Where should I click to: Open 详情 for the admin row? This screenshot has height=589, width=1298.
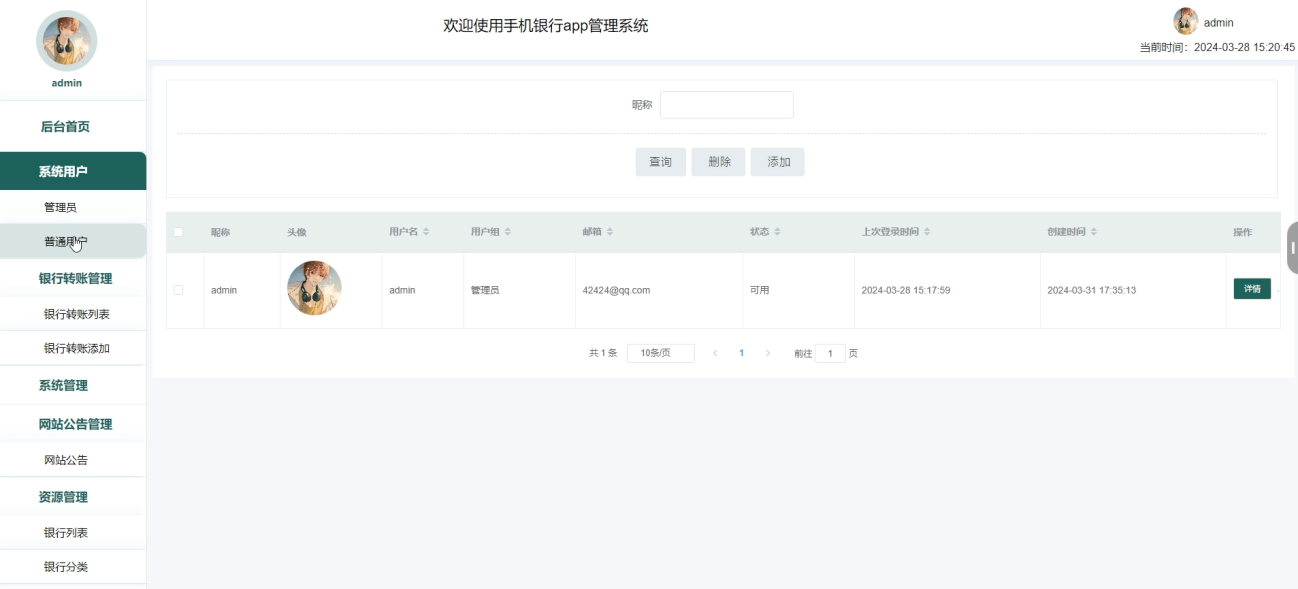pos(1252,289)
